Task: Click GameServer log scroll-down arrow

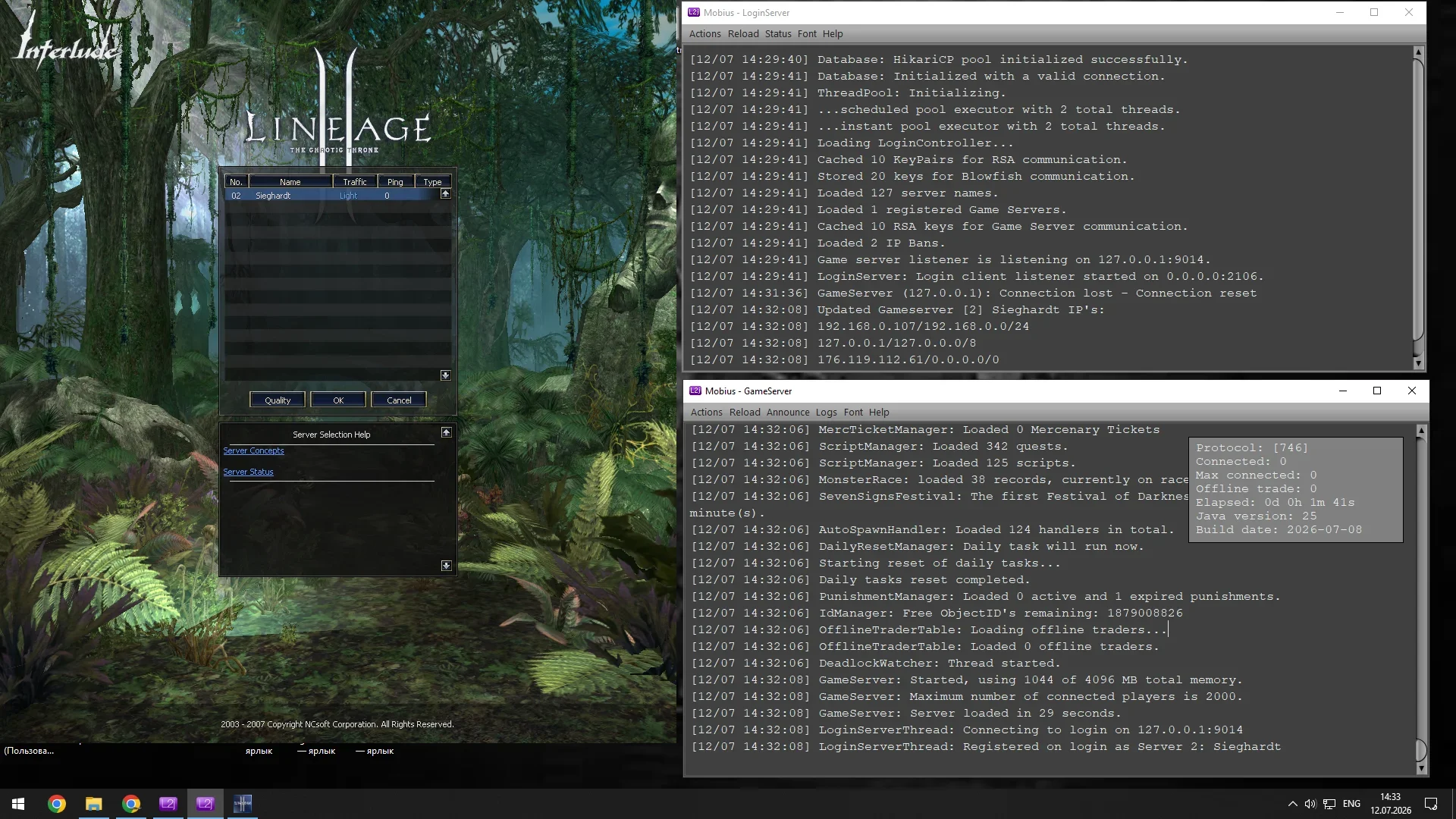Action: pyautogui.click(x=1422, y=769)
